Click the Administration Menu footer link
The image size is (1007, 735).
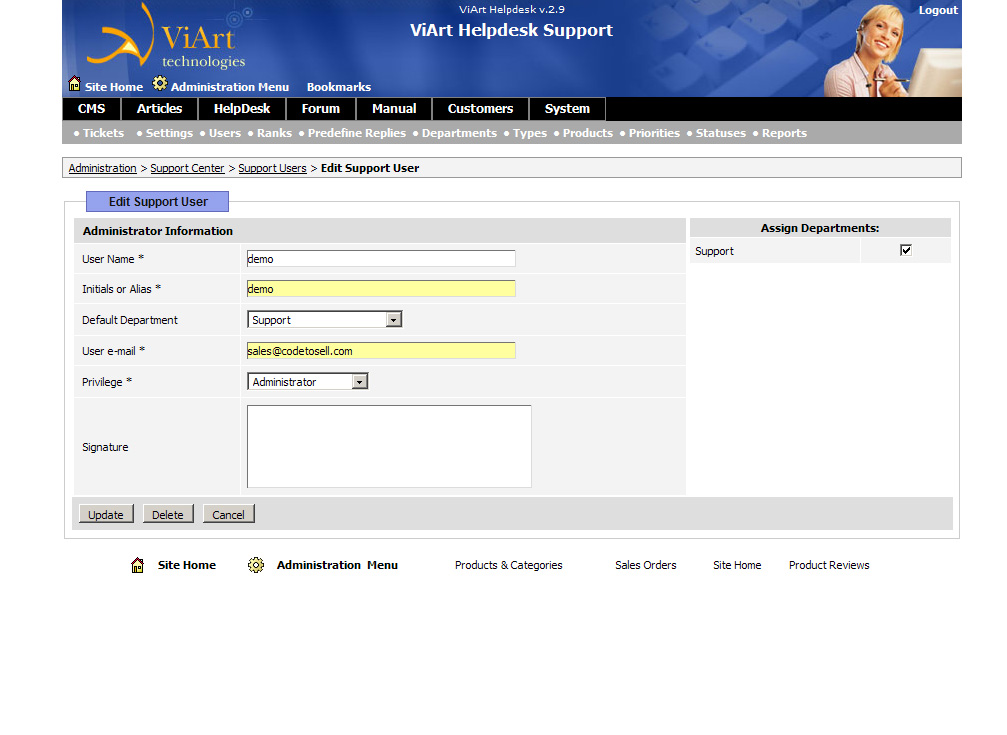(337, 565)
